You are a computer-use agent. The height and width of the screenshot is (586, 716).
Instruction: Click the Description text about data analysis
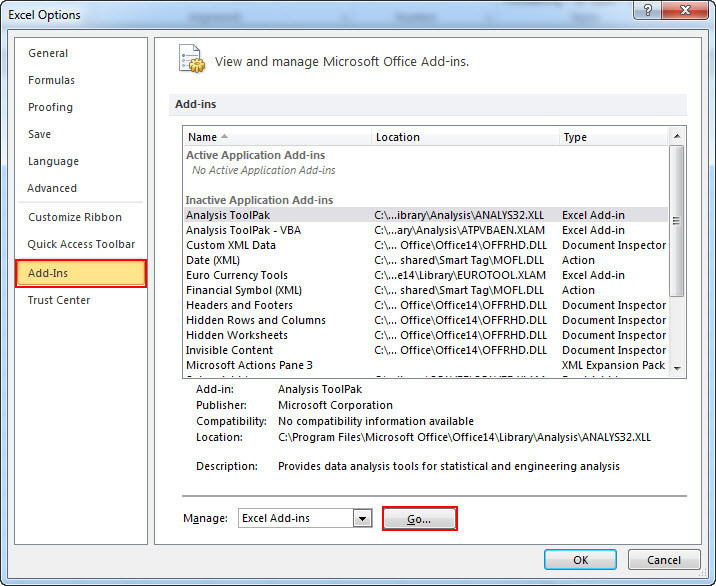449,466
